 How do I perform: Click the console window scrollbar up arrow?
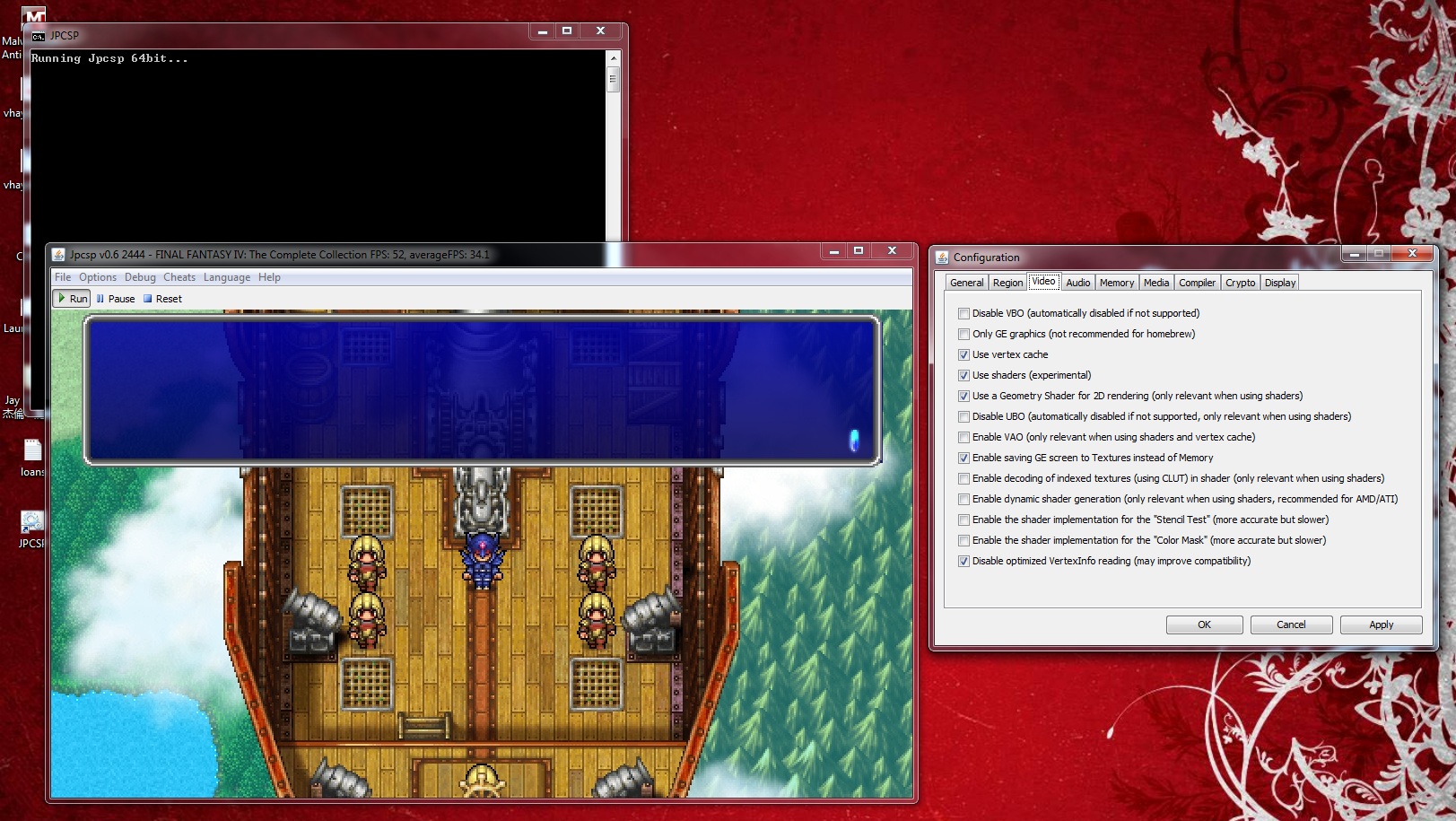click(614, 58)
